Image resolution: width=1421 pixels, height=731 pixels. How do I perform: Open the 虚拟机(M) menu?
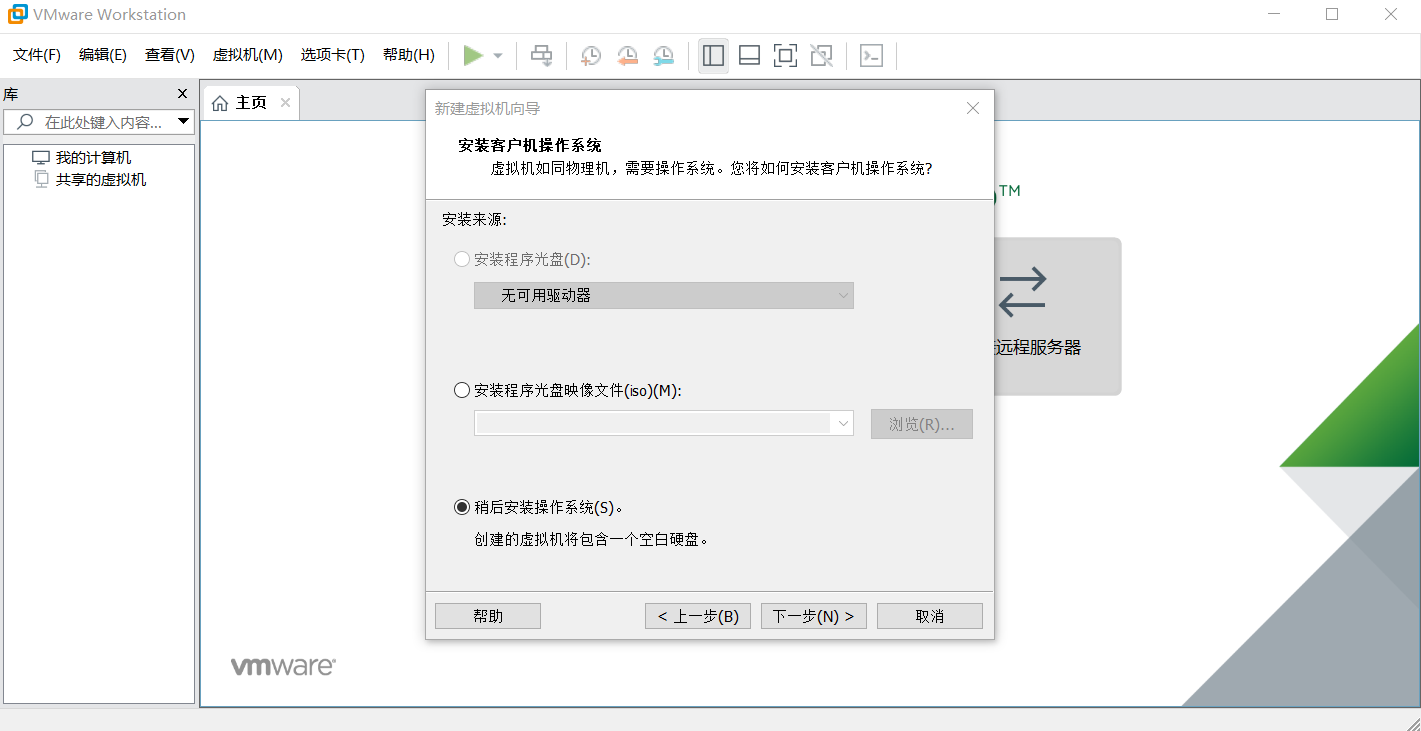point(248,55)
